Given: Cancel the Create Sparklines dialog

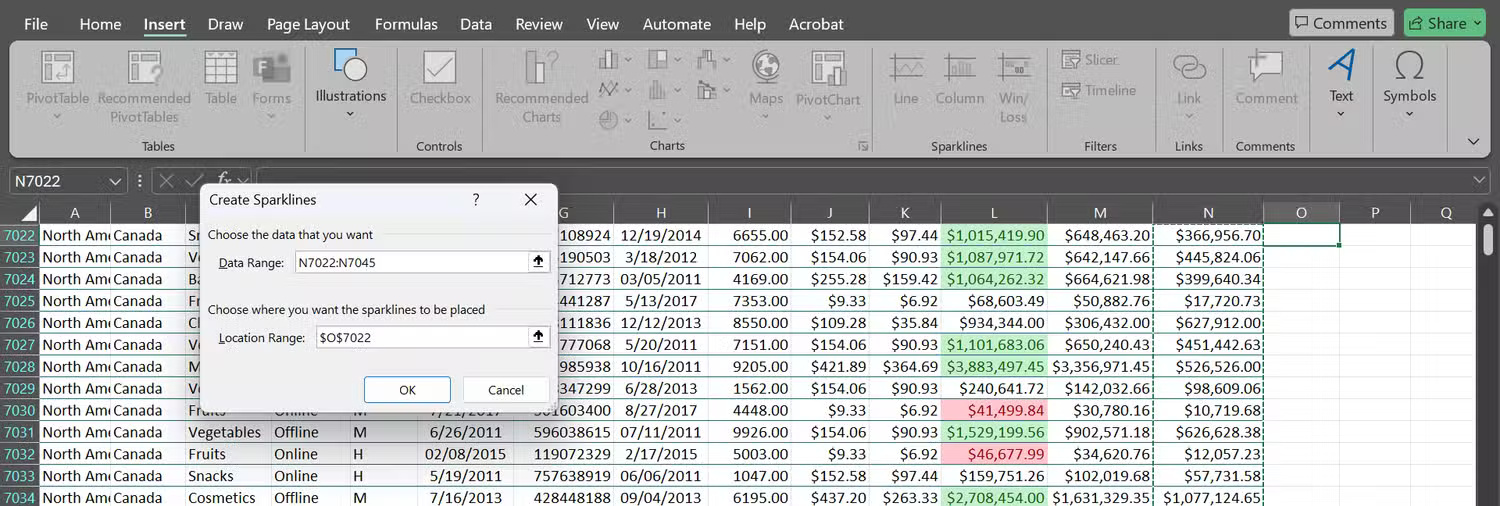Looking at the screenshot, I should coord(506,390).
